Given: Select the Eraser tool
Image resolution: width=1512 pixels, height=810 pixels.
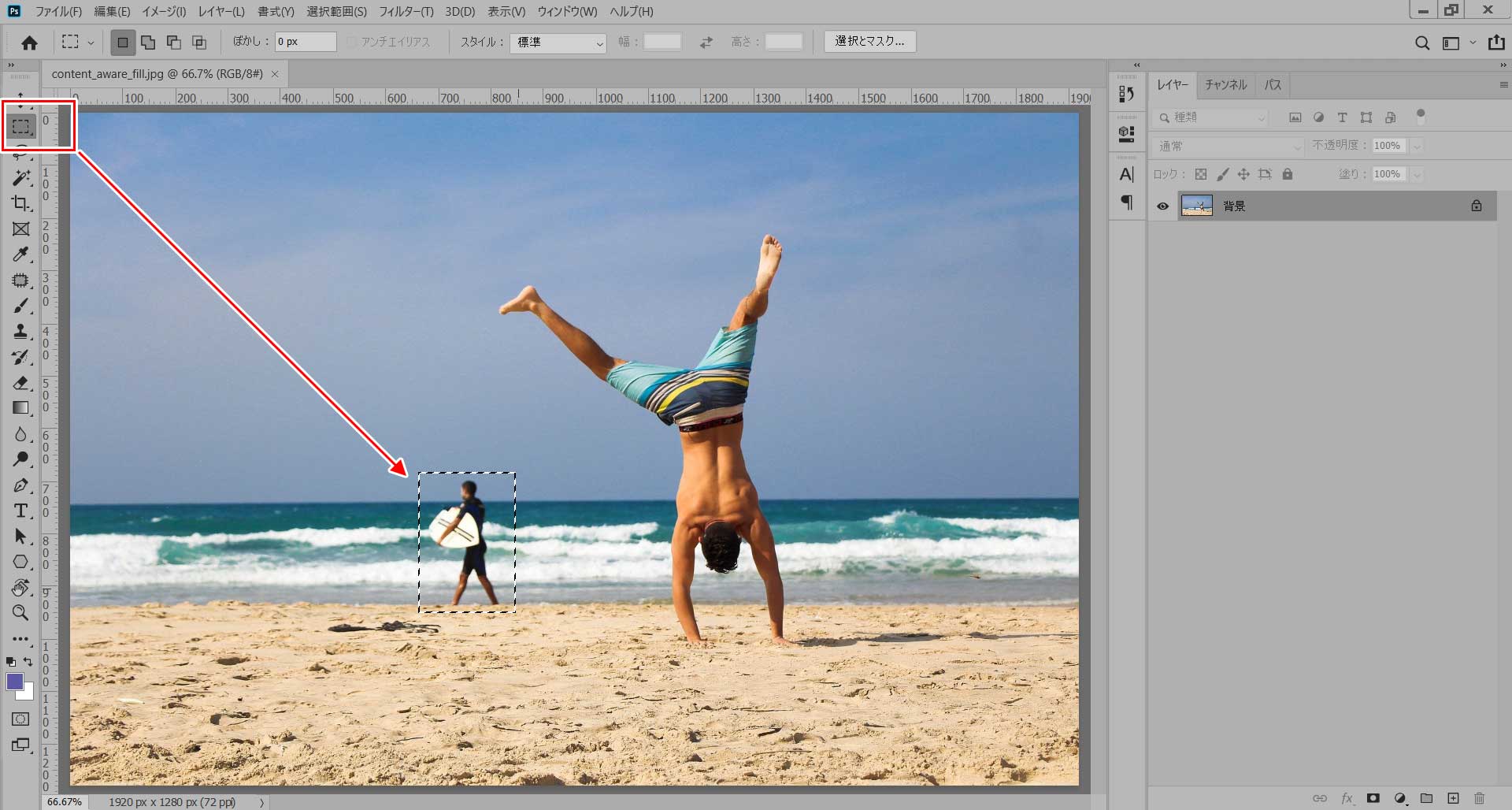Looking at the screenshot, I should click(20, 383).
